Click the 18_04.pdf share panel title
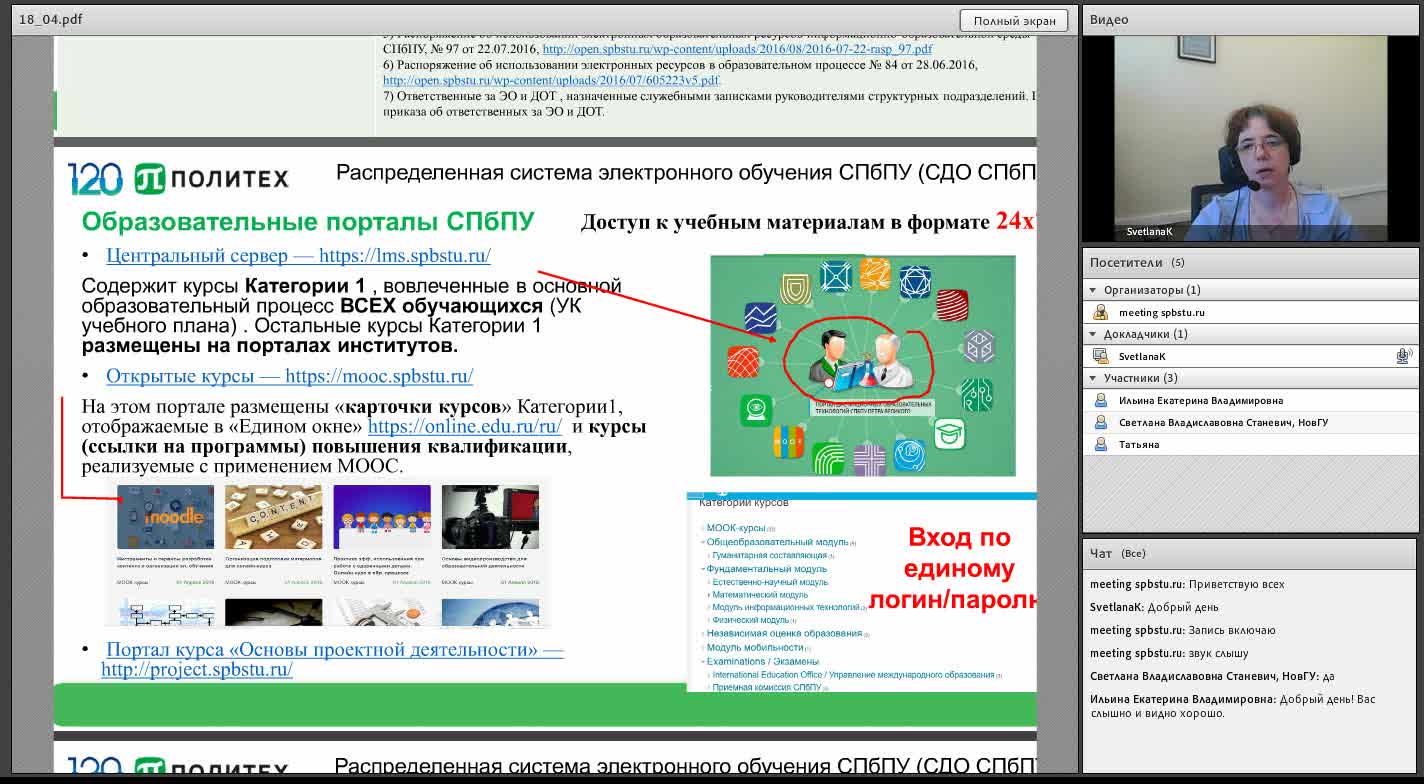The image size is (1424, 784). (51, 19)
